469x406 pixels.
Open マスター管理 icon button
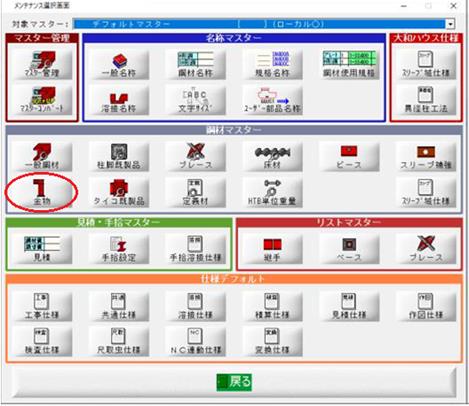click(x=42, y=64)
